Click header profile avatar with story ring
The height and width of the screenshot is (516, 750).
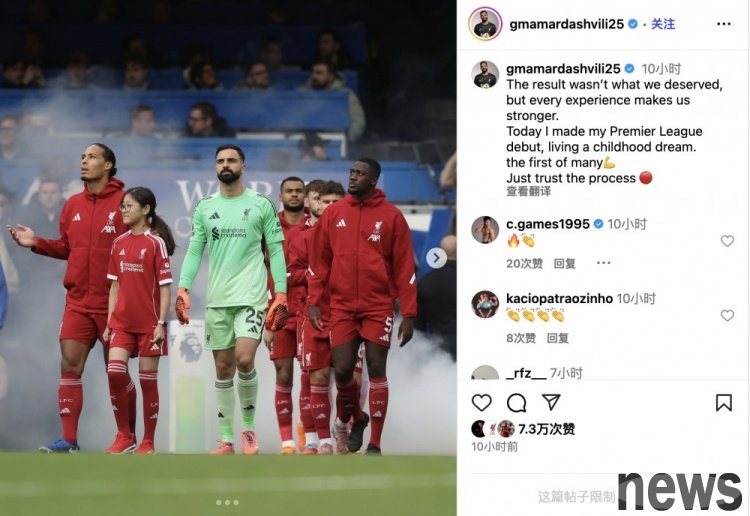[485, 24]
